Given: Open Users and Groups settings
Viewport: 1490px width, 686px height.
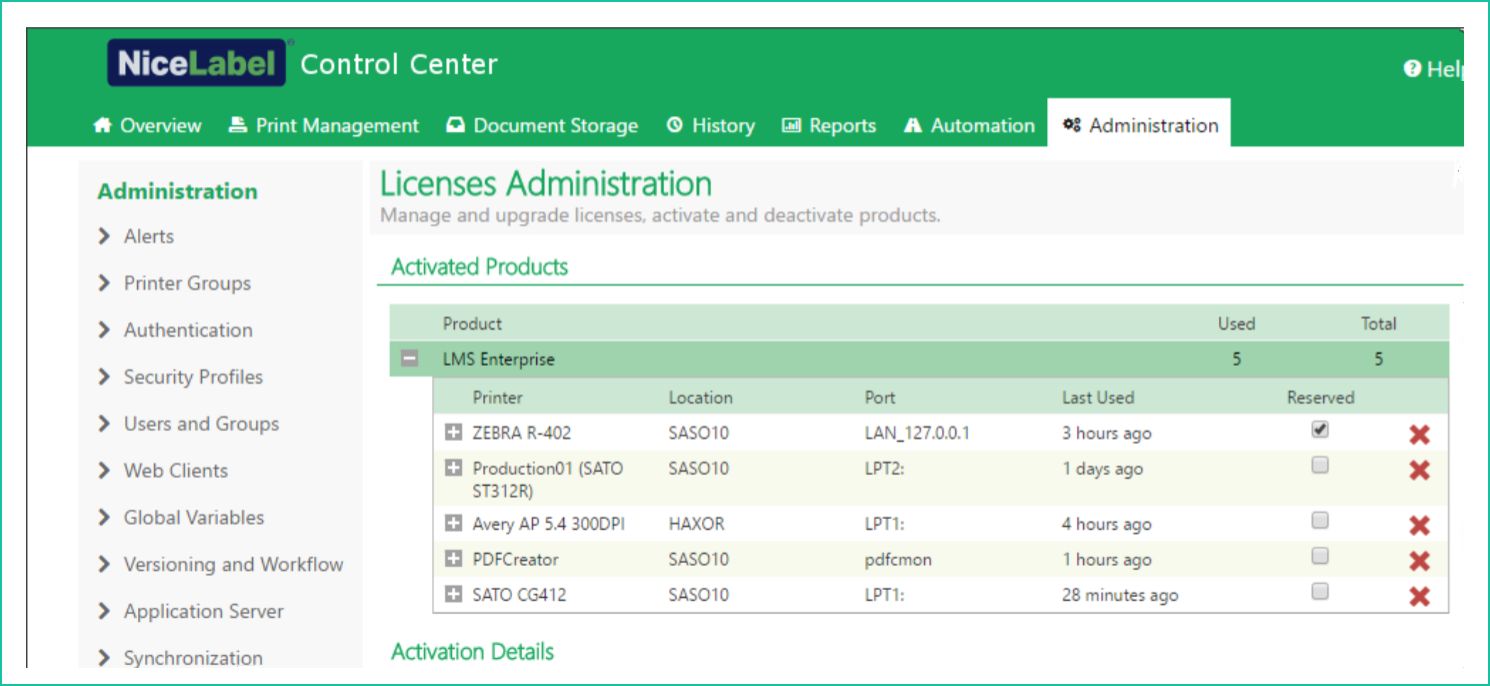Looking at the screenshot, I should (x=200, y=424).
